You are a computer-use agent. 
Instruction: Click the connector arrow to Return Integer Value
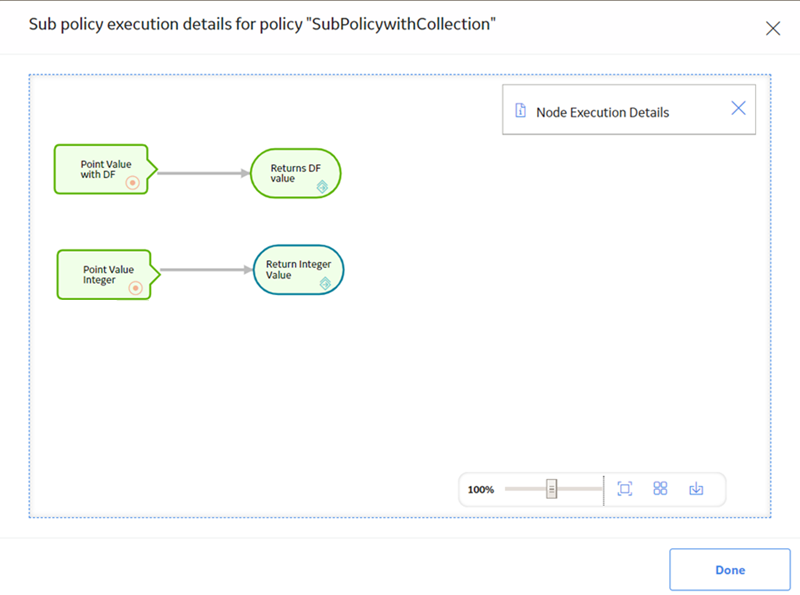[207, 270]
